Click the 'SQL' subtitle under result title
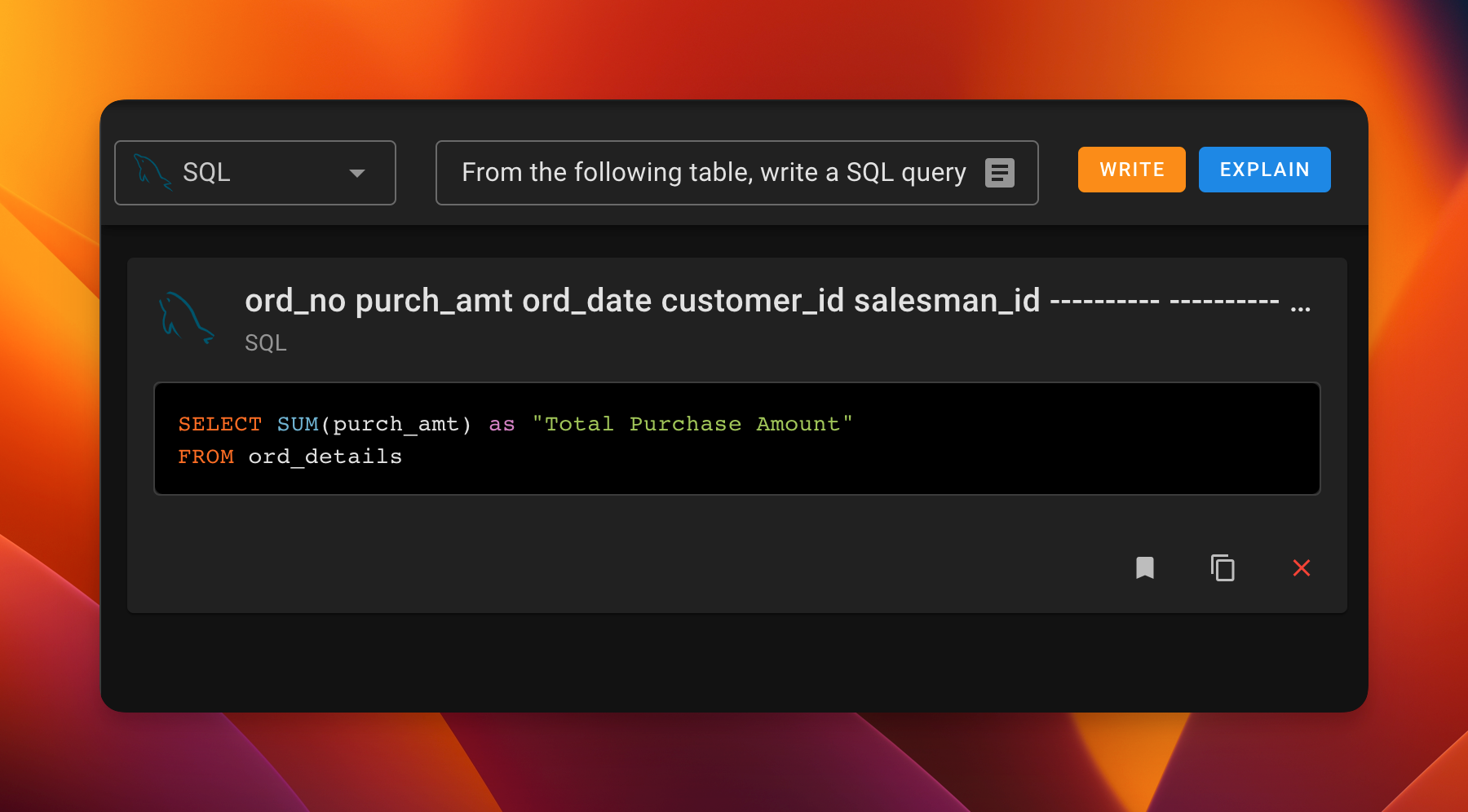The width and height of the screenshot is (1468, 812). pyautogui.click(x=266, y=342)
